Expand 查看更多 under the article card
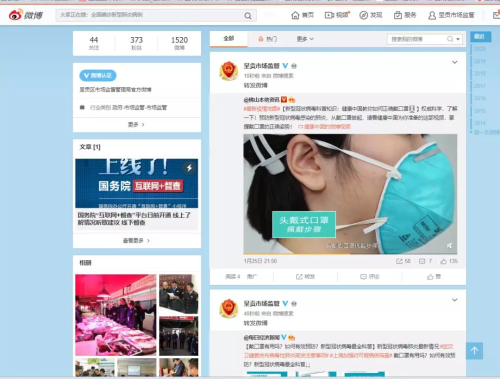This screenshot has width=500, height=379. point(136,240)
